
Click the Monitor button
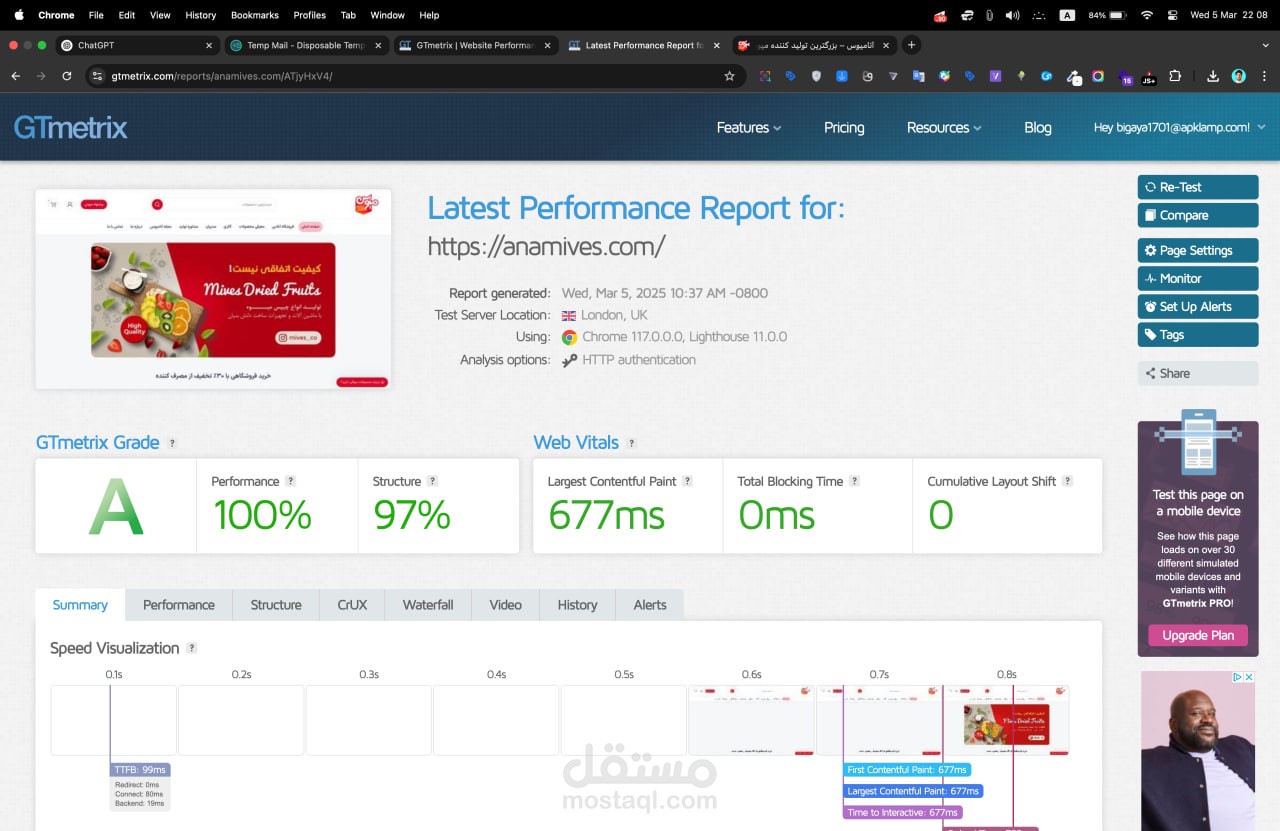click(x=1198, y=279)
